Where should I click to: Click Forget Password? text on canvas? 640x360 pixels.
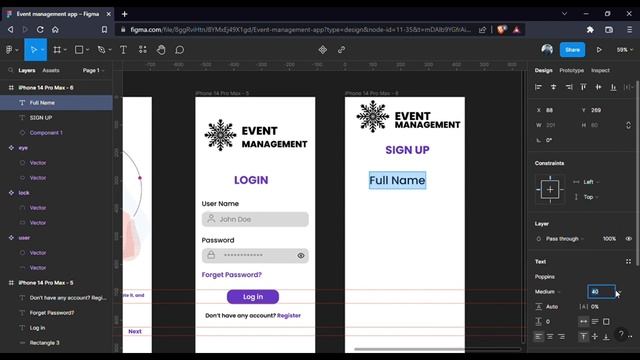[231, 275]
